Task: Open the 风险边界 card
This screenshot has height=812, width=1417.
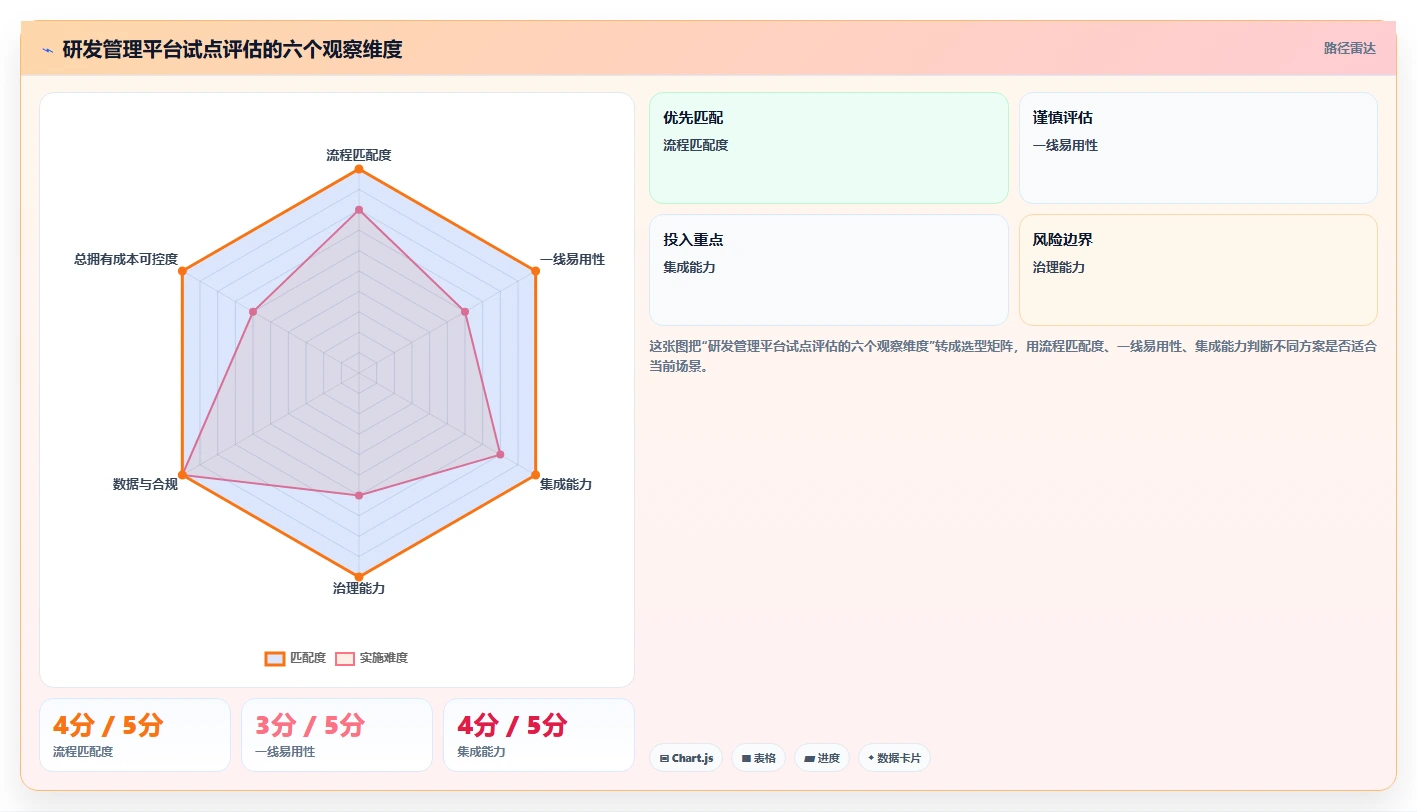Action: pos(1198,270)
